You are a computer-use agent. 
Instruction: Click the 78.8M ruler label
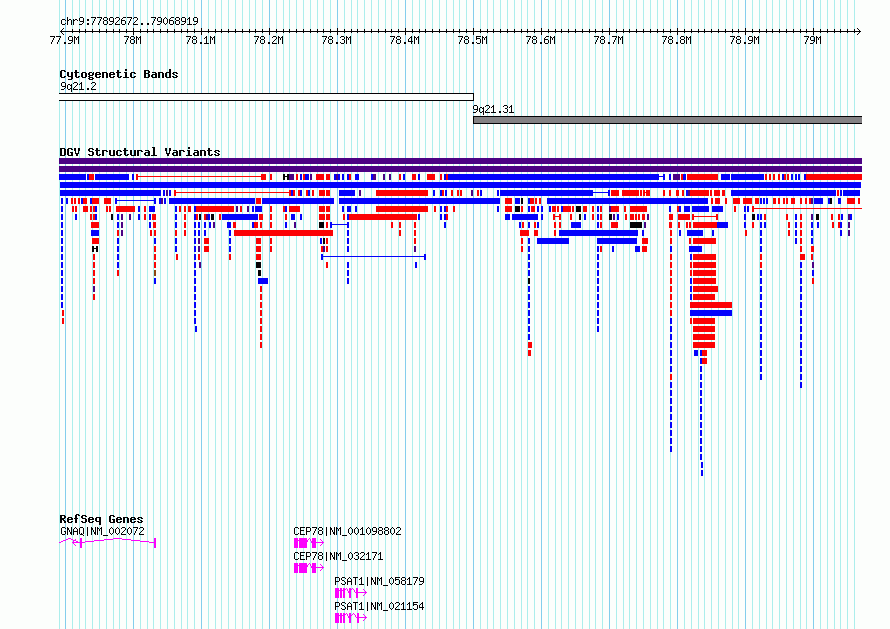(677, 40)
